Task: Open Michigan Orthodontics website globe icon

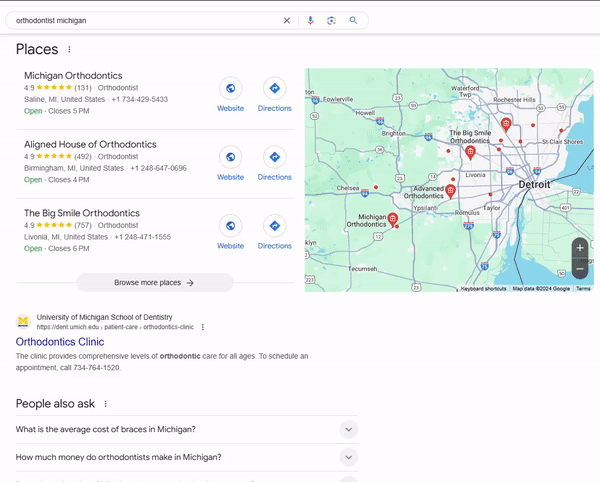Action: coord(230,88)
